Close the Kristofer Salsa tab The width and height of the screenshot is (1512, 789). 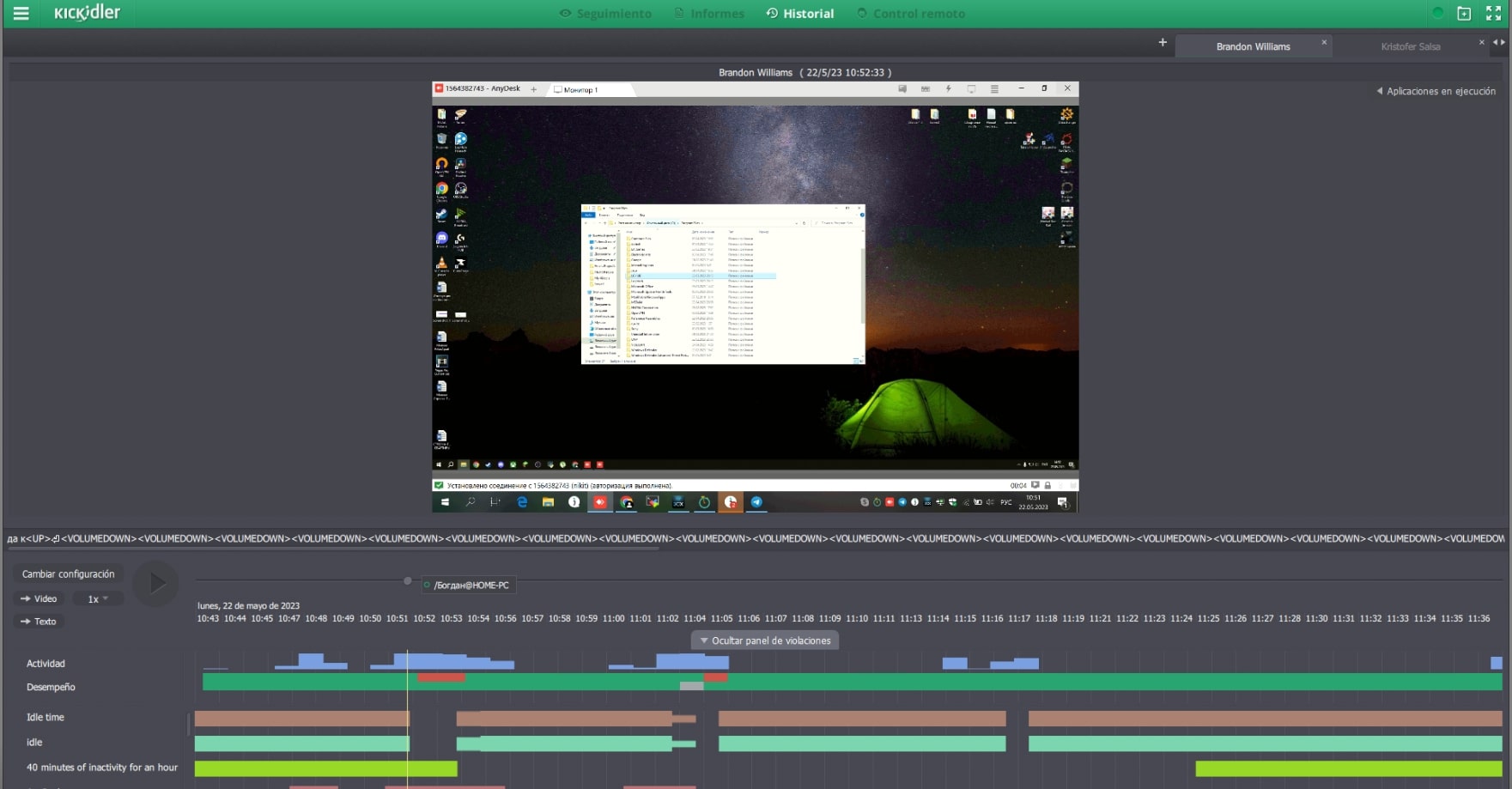tap(1481, 42)
